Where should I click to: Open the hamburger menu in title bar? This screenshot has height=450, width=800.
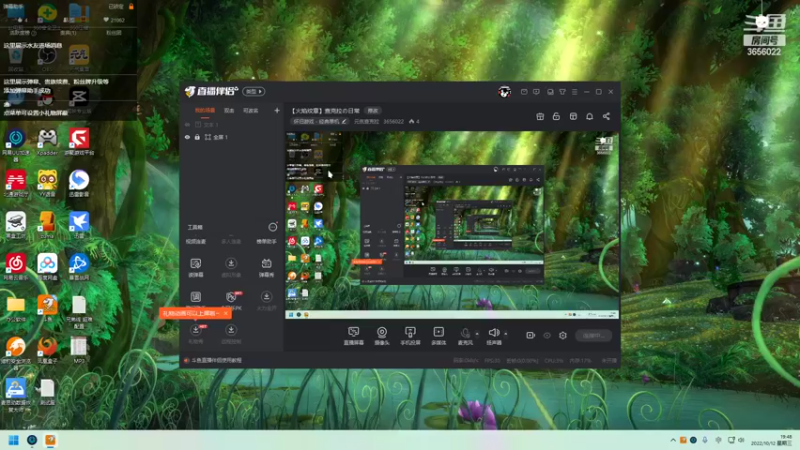(574, 92)
